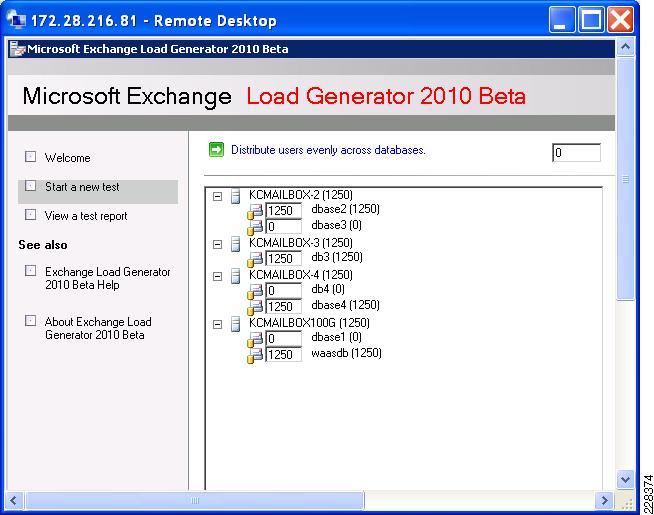Open View a test report

(x=86, y=216)
